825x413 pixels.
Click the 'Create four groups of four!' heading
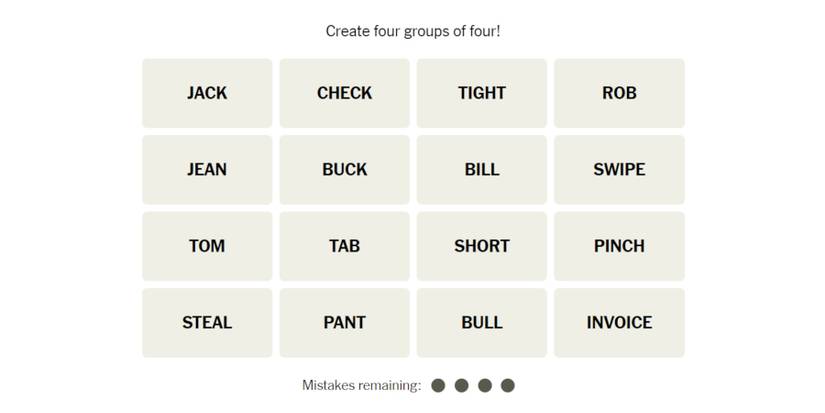pos(413,31)
